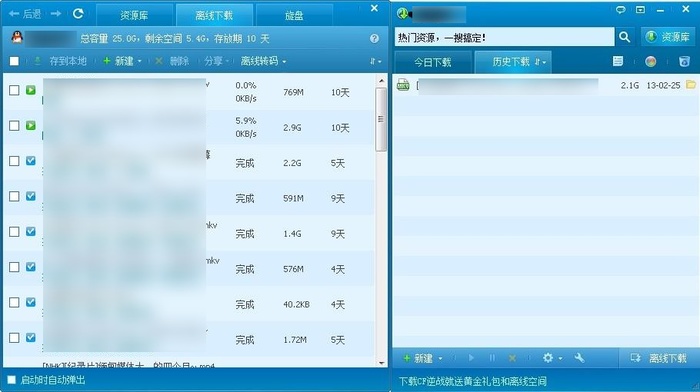Click the list view icon beside 历史下载

pos(618,61)
